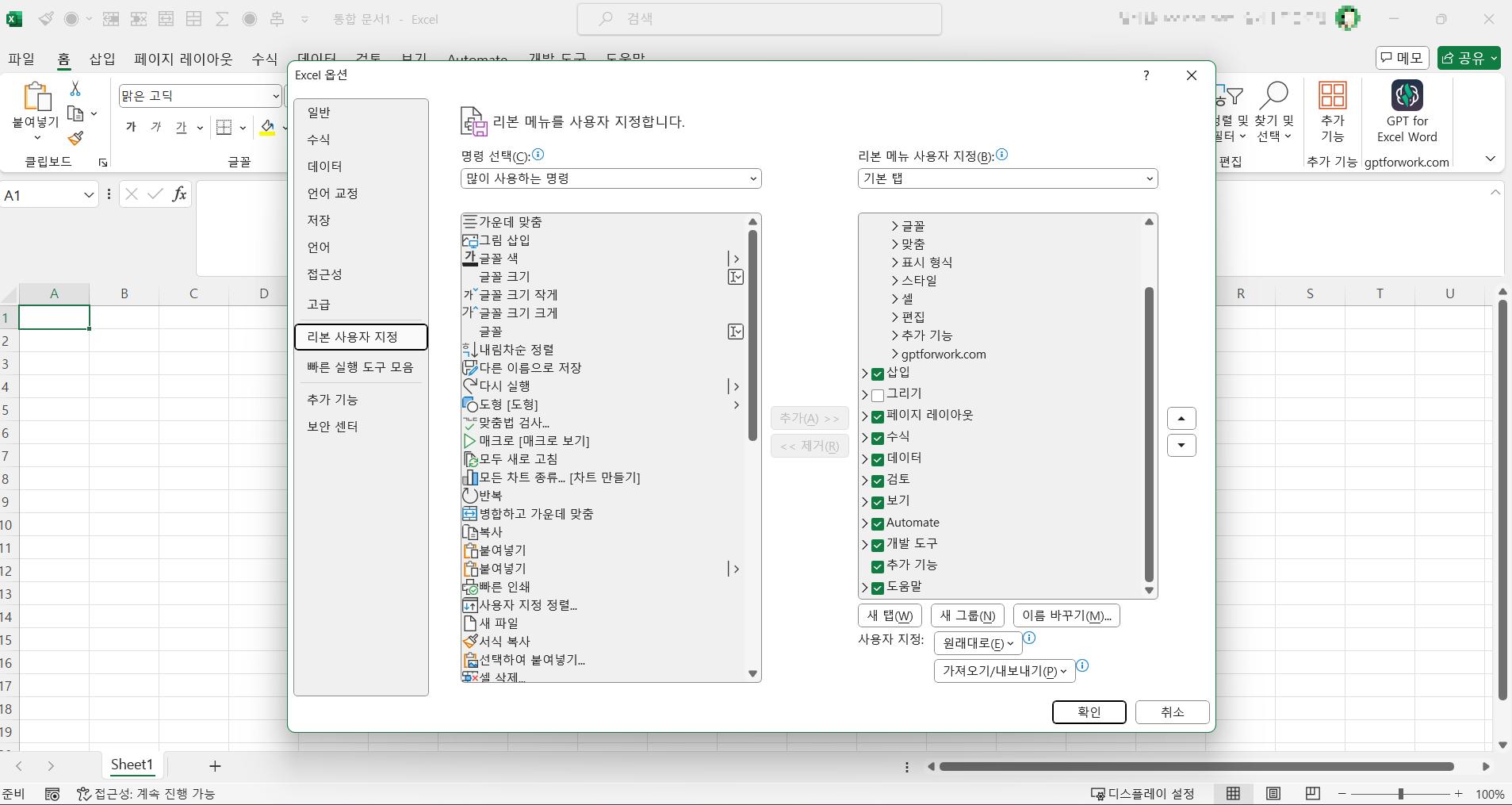Click Normal view grid icon in status bar
1512x805 pixels.
coord(1234,794)
